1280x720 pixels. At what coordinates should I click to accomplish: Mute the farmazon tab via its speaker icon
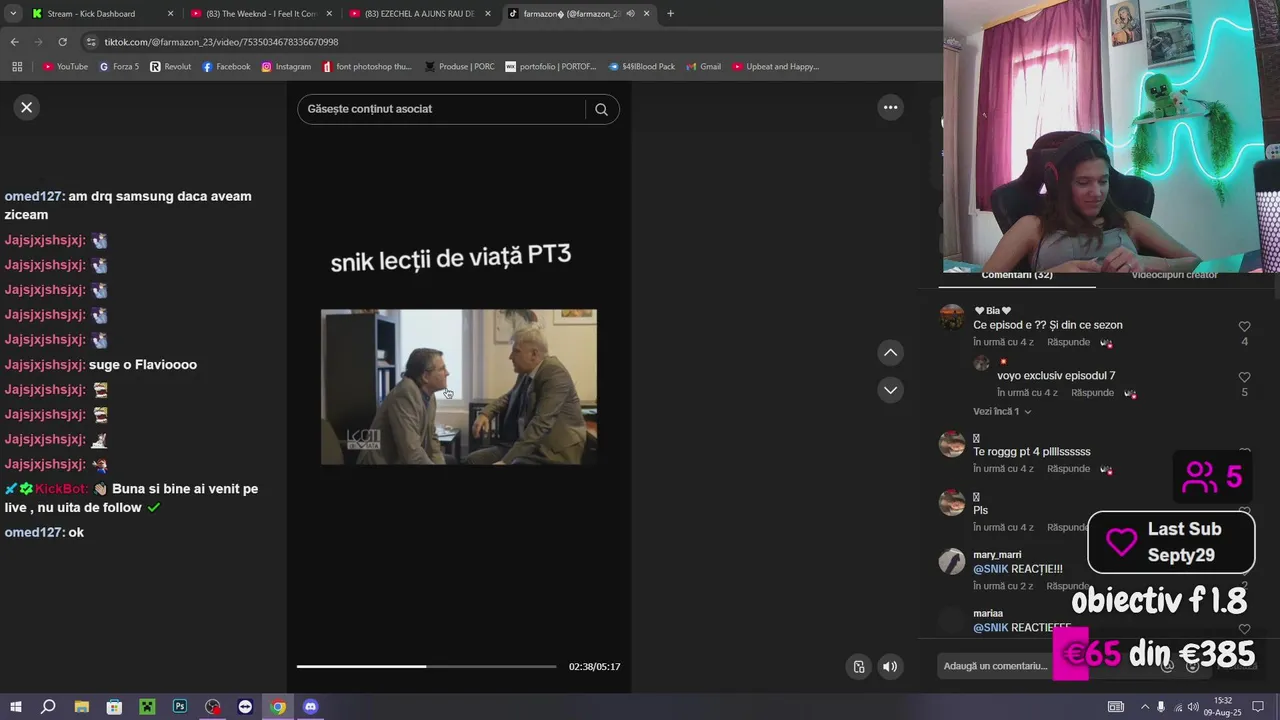[630, 14]
